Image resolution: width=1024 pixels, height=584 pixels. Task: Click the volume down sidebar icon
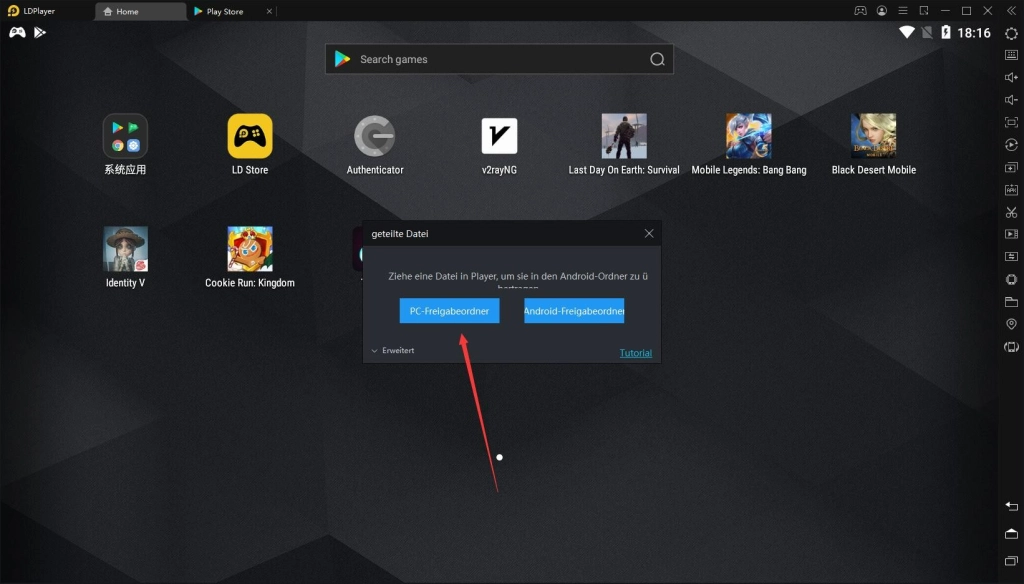point(1011,100)
